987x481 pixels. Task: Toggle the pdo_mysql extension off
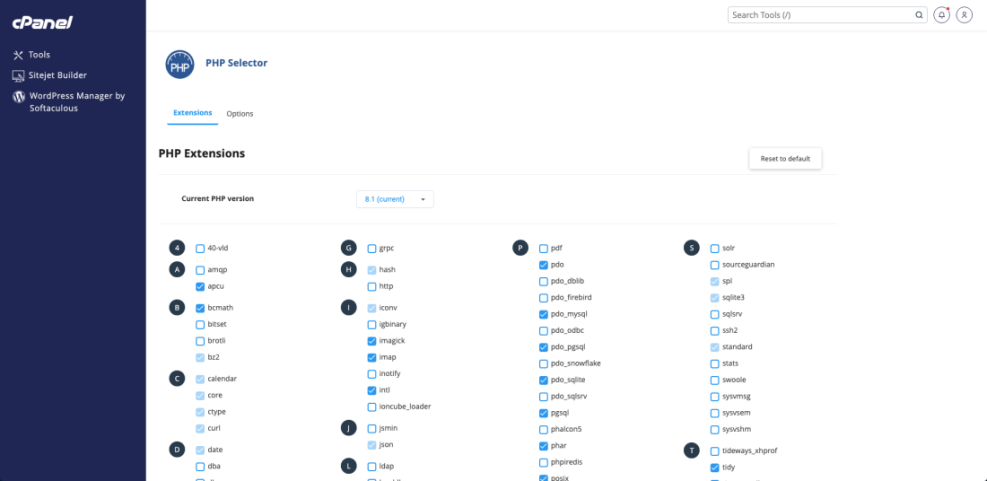click(543, 314)
